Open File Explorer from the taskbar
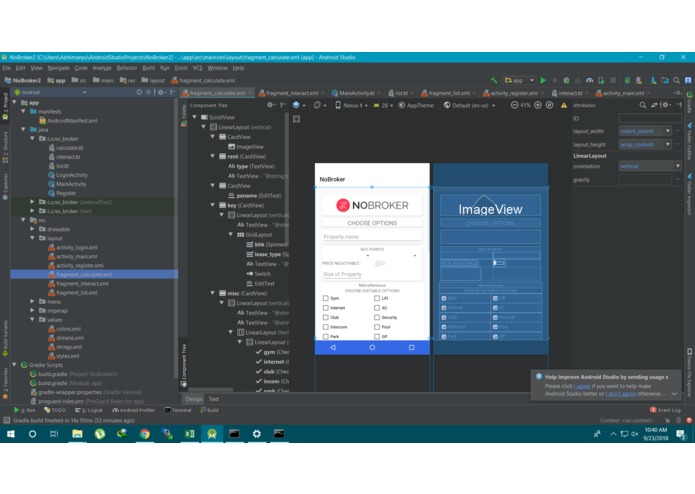 (x=77, y=434)
